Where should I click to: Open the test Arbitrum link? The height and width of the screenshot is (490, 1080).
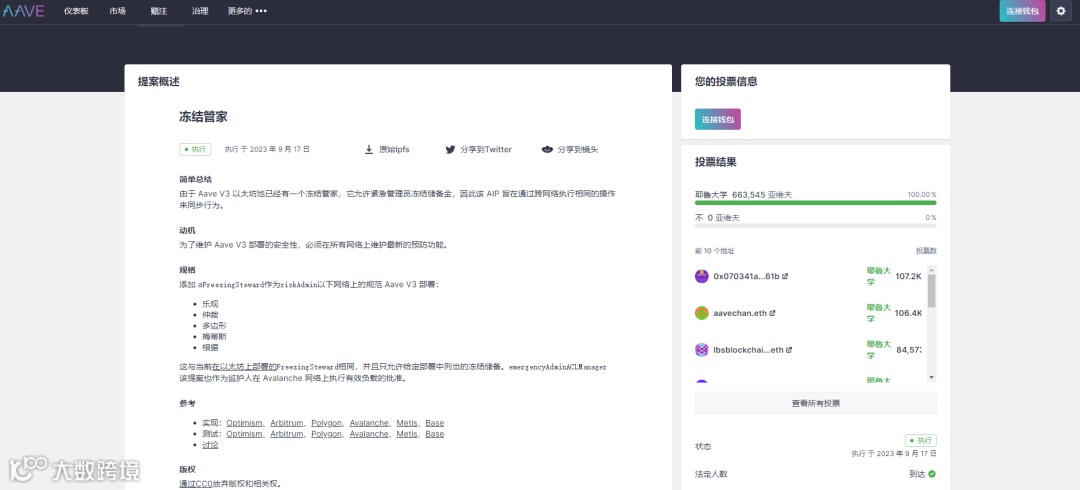(287, 434)
